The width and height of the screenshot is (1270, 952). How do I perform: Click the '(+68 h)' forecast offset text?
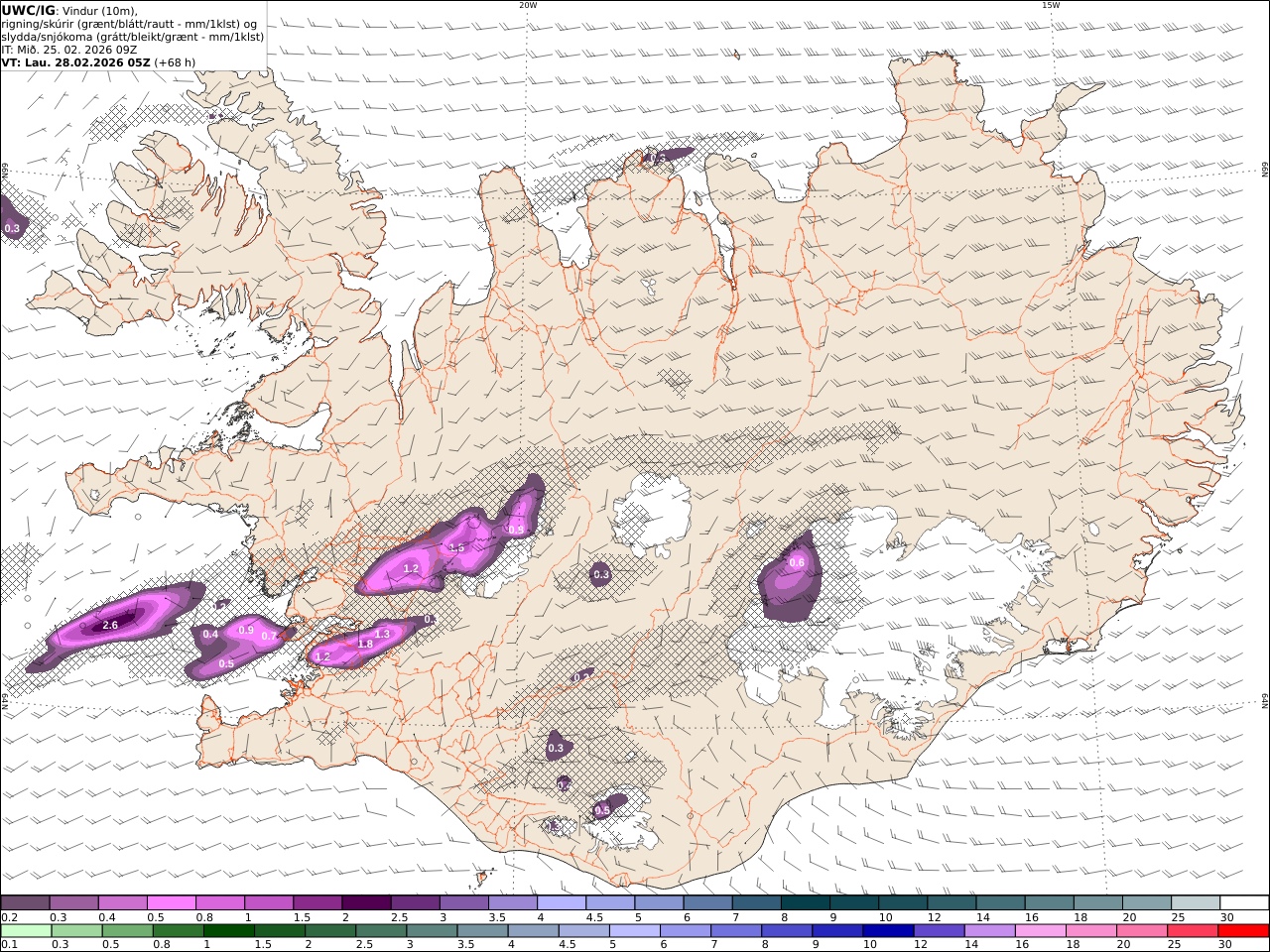click(x=175, y=62)
